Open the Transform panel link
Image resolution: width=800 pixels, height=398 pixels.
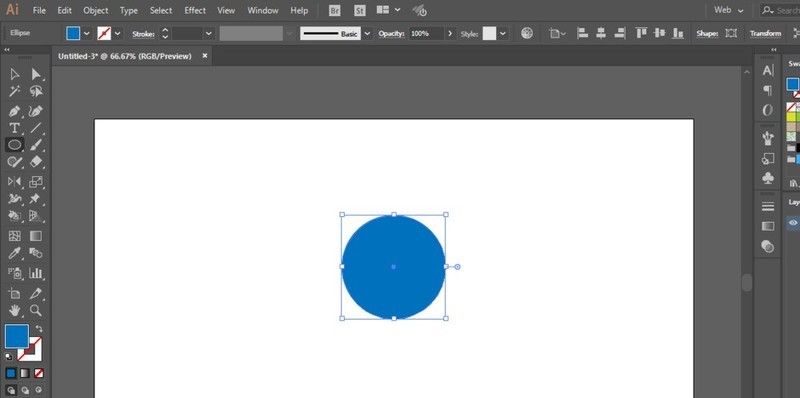765,34
